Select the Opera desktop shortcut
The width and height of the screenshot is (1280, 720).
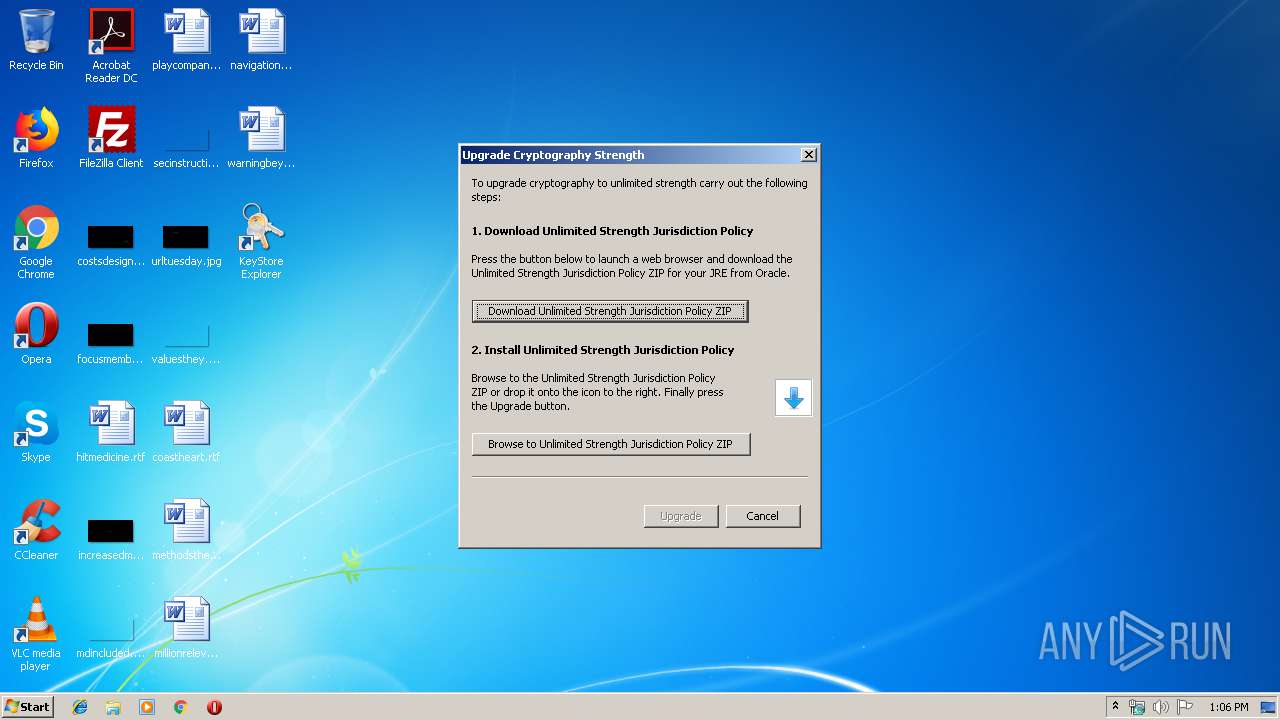click(x=36, y=335)
